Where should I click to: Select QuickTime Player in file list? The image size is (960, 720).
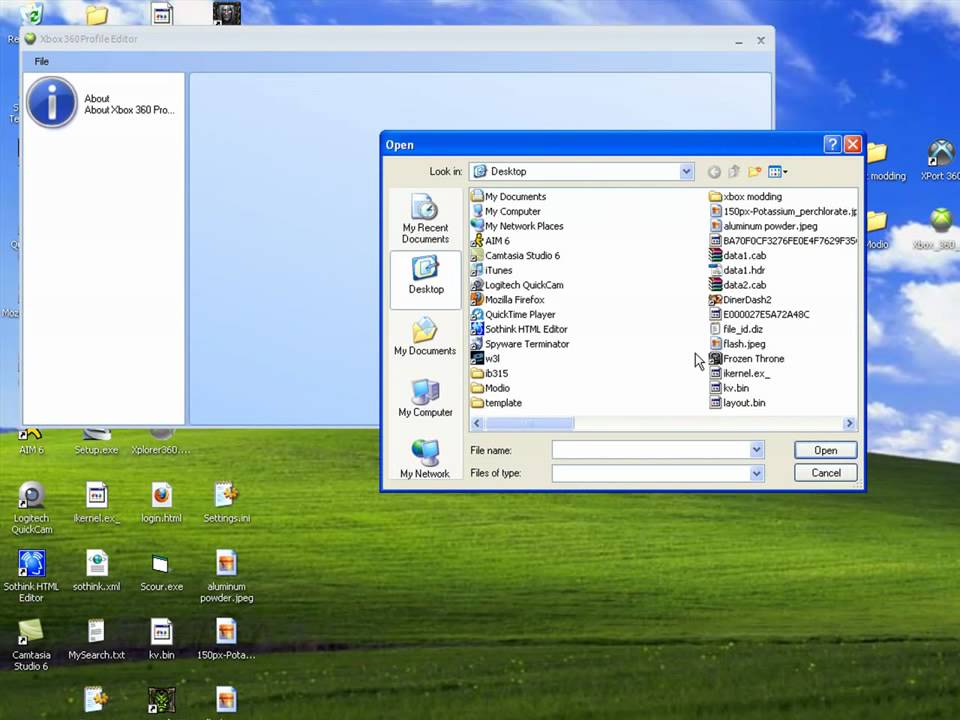coord(513,314)
